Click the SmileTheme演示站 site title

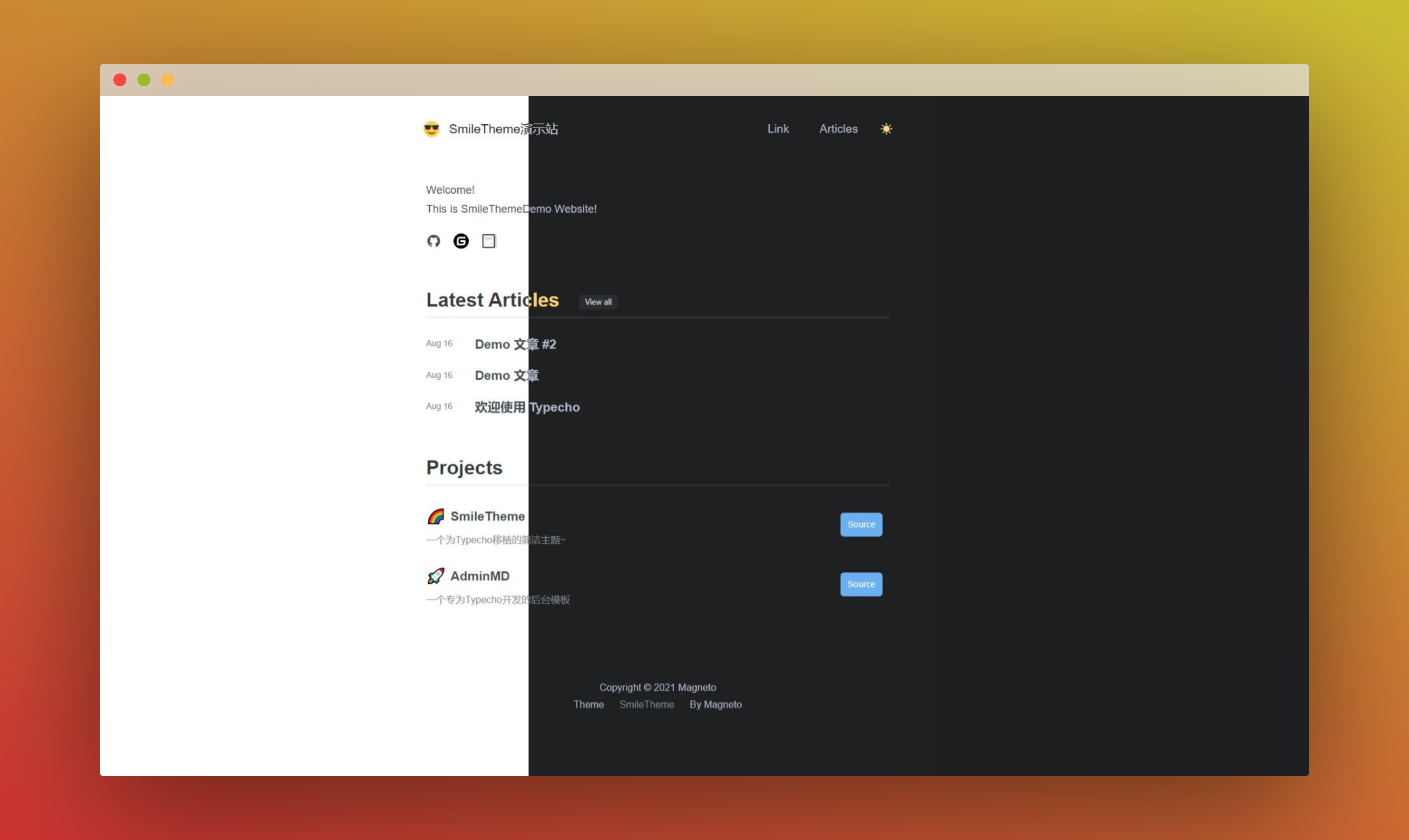(503, 129)
